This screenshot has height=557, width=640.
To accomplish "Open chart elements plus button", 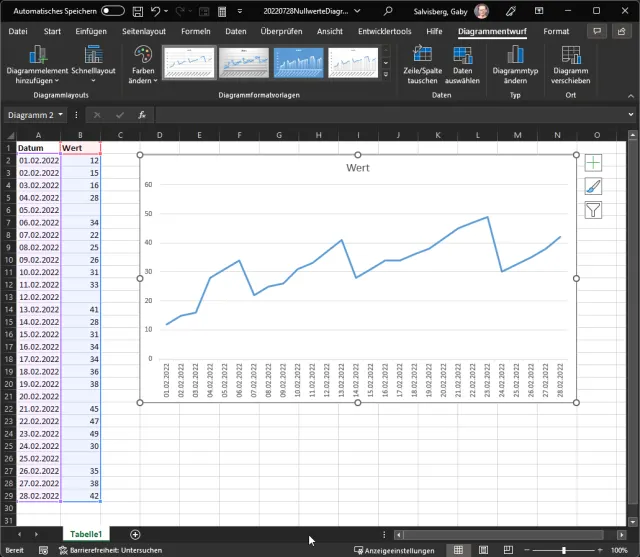I will (593, 162).
